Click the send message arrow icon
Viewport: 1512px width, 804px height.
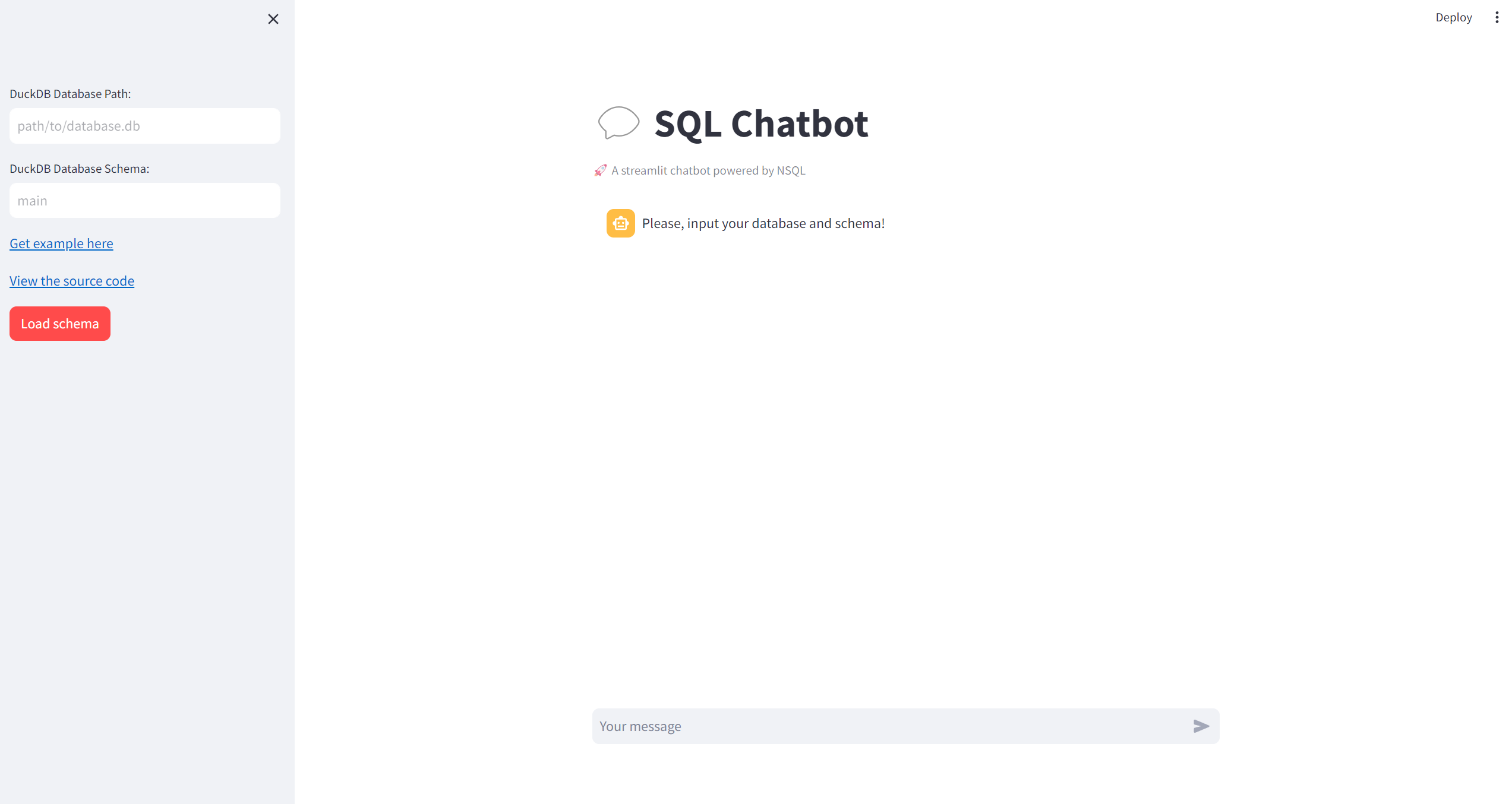(1200, 726)
